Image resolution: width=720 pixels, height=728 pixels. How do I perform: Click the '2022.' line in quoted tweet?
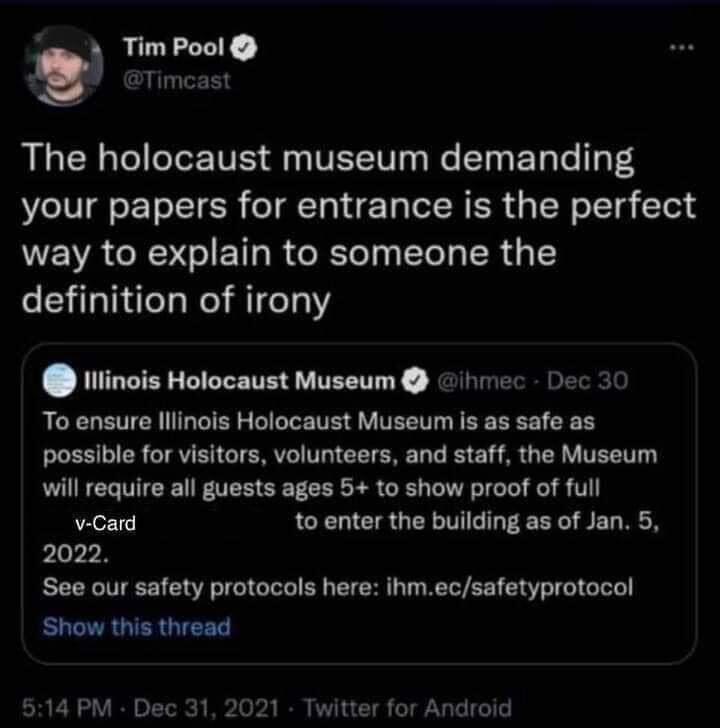pos(70,553)
